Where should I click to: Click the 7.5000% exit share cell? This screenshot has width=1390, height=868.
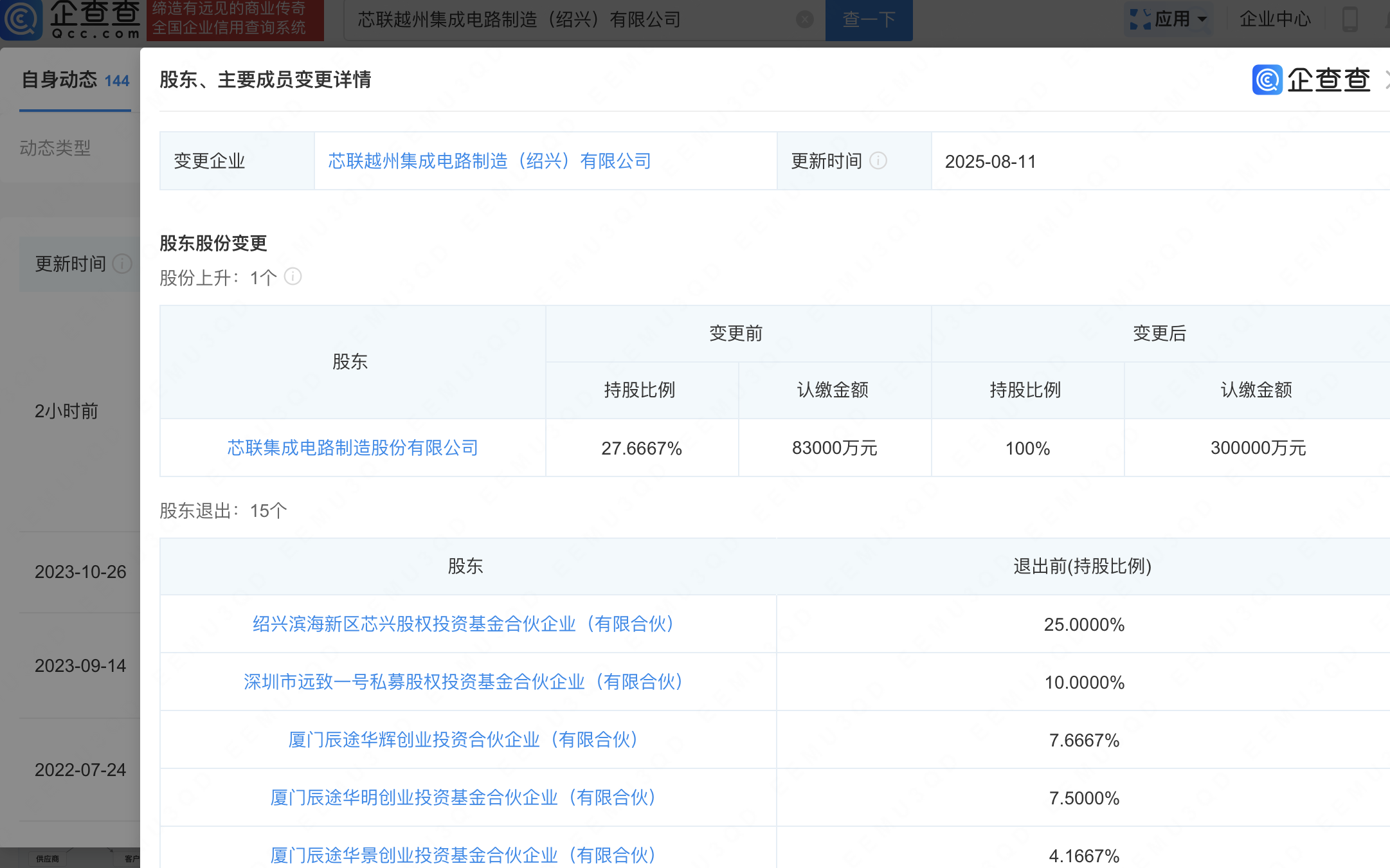coord(1084,798)
